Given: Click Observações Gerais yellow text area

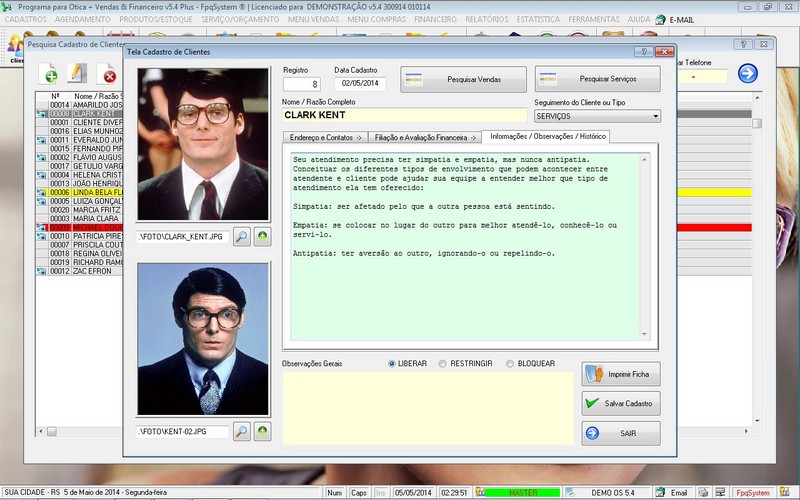Looking at the screenshot, I should [428, 408].
